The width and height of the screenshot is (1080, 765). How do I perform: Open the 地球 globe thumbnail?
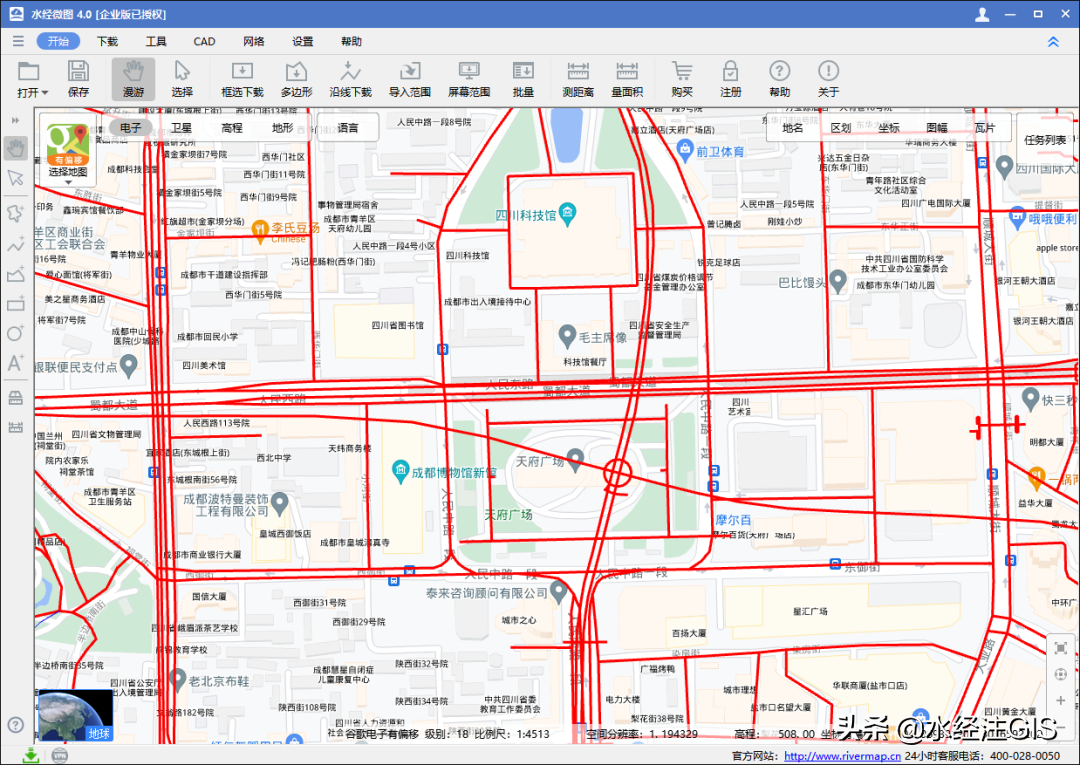click(75, 716)
